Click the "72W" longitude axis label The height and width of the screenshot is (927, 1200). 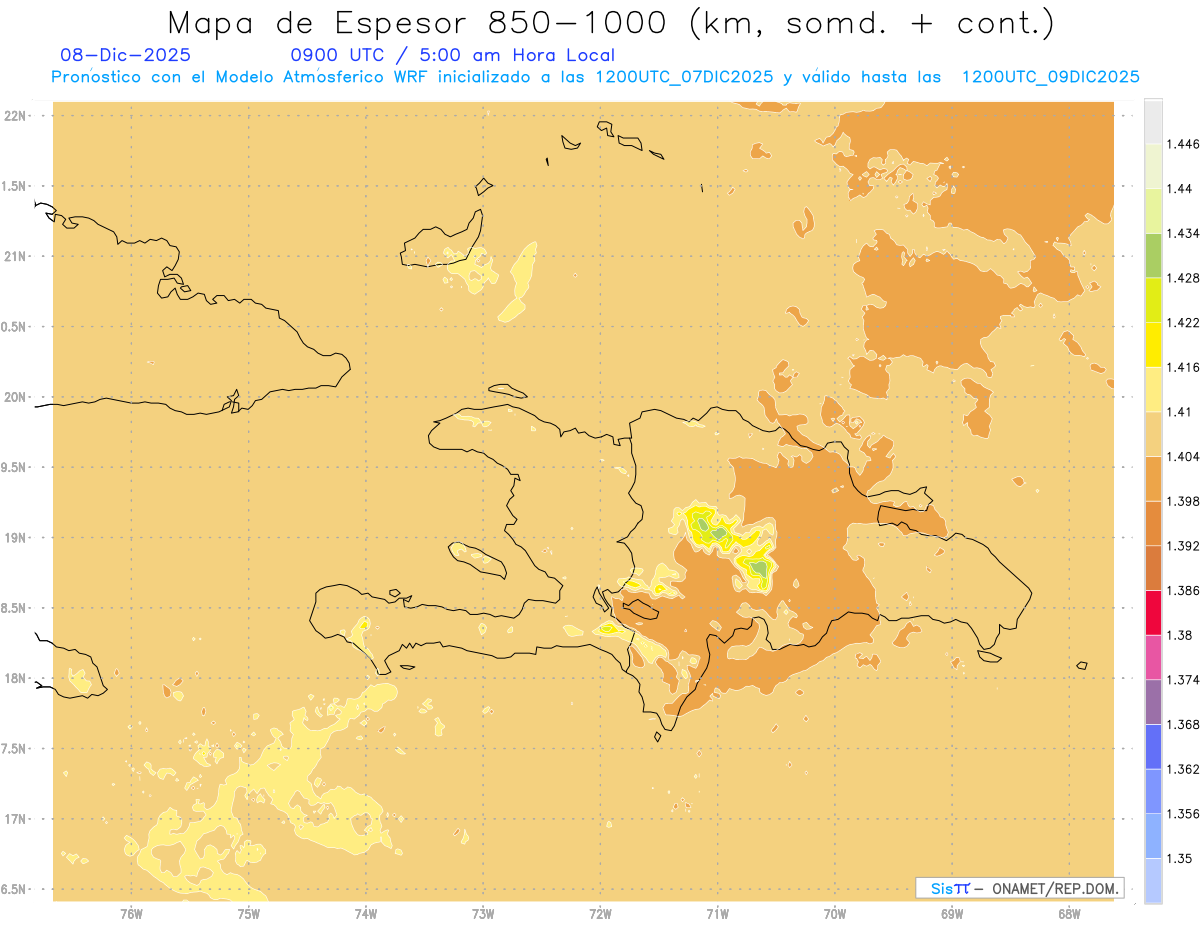(600, 914)
